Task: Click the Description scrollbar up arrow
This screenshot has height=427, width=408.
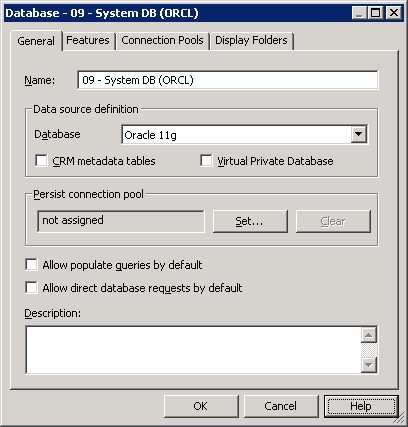Action: (369, 335)
